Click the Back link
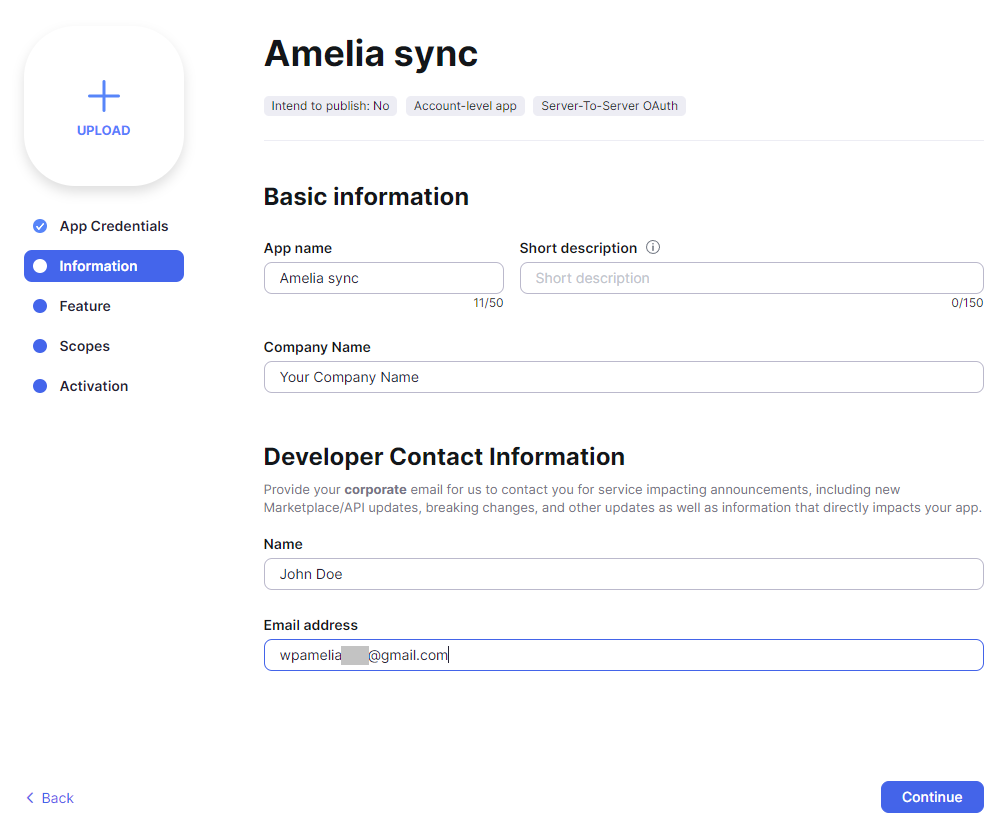 [x=57, y=798]
